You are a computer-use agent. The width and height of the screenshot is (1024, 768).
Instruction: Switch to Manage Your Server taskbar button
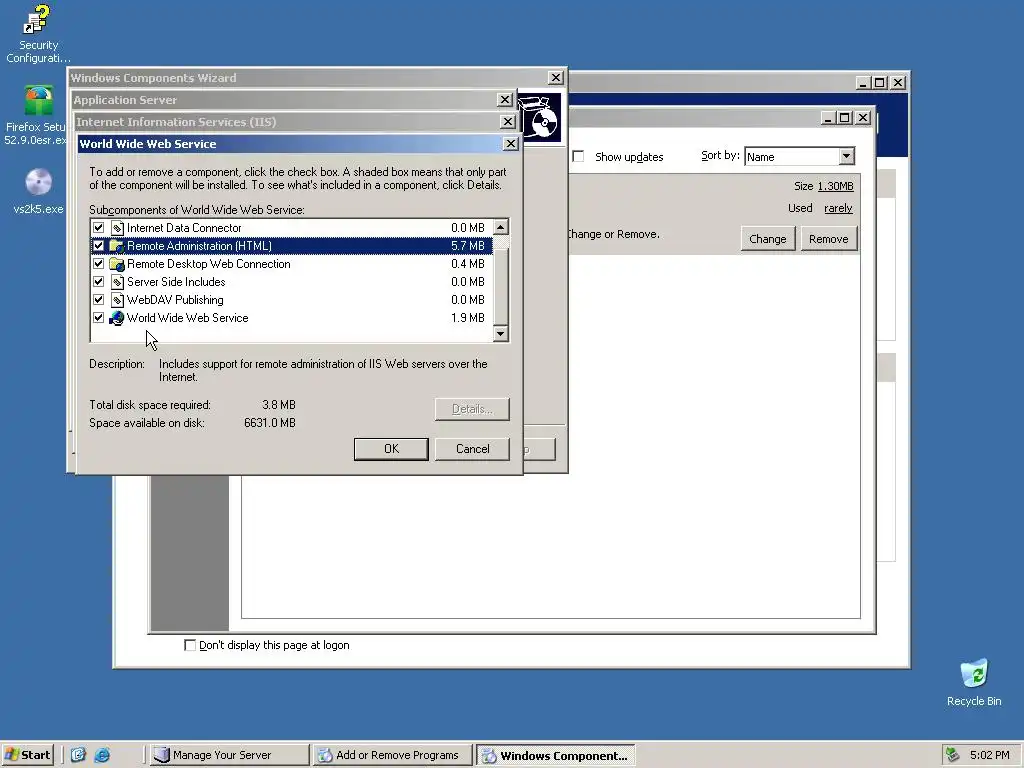point(229,756)
